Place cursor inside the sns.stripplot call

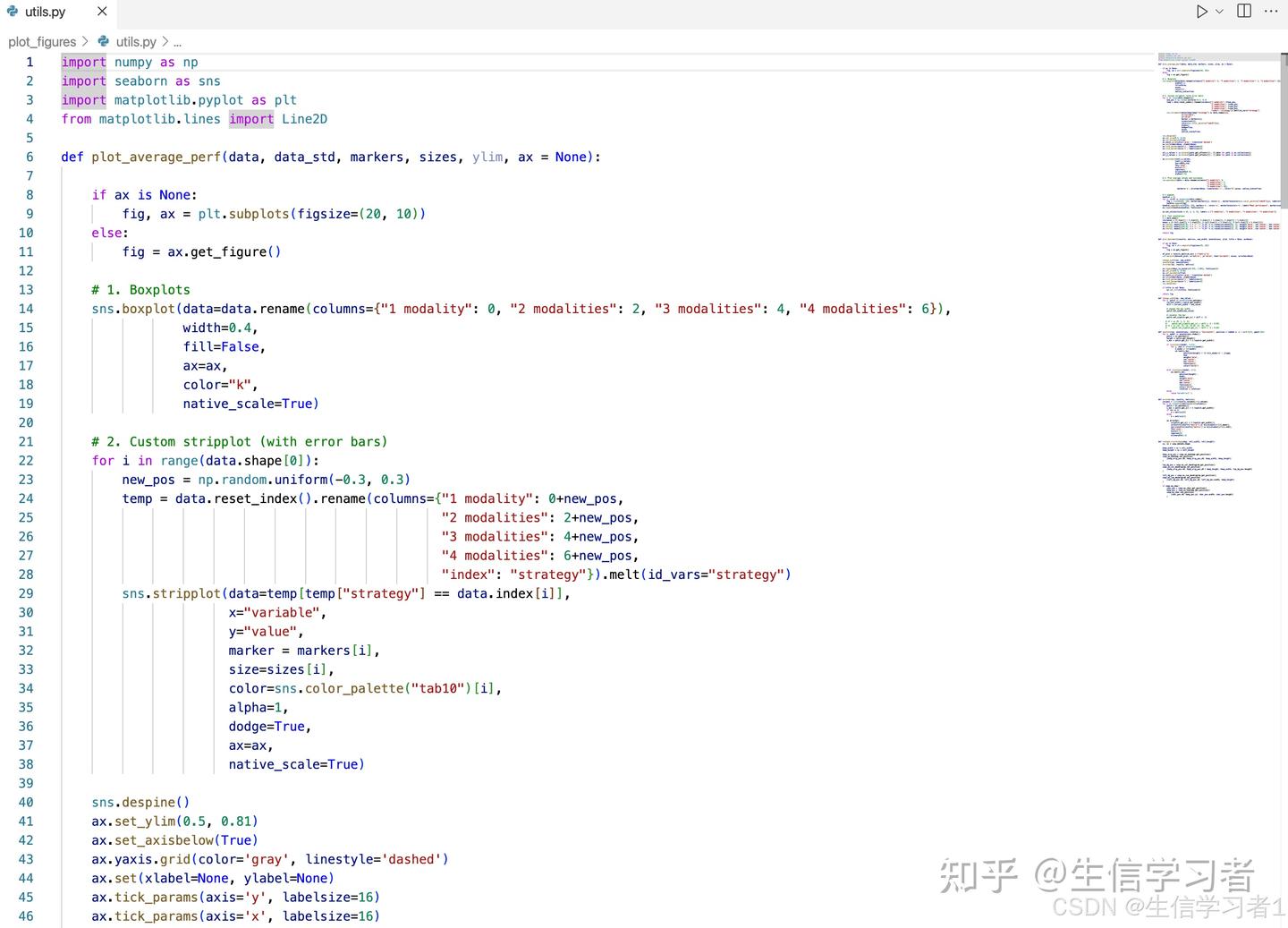[187, 593]
